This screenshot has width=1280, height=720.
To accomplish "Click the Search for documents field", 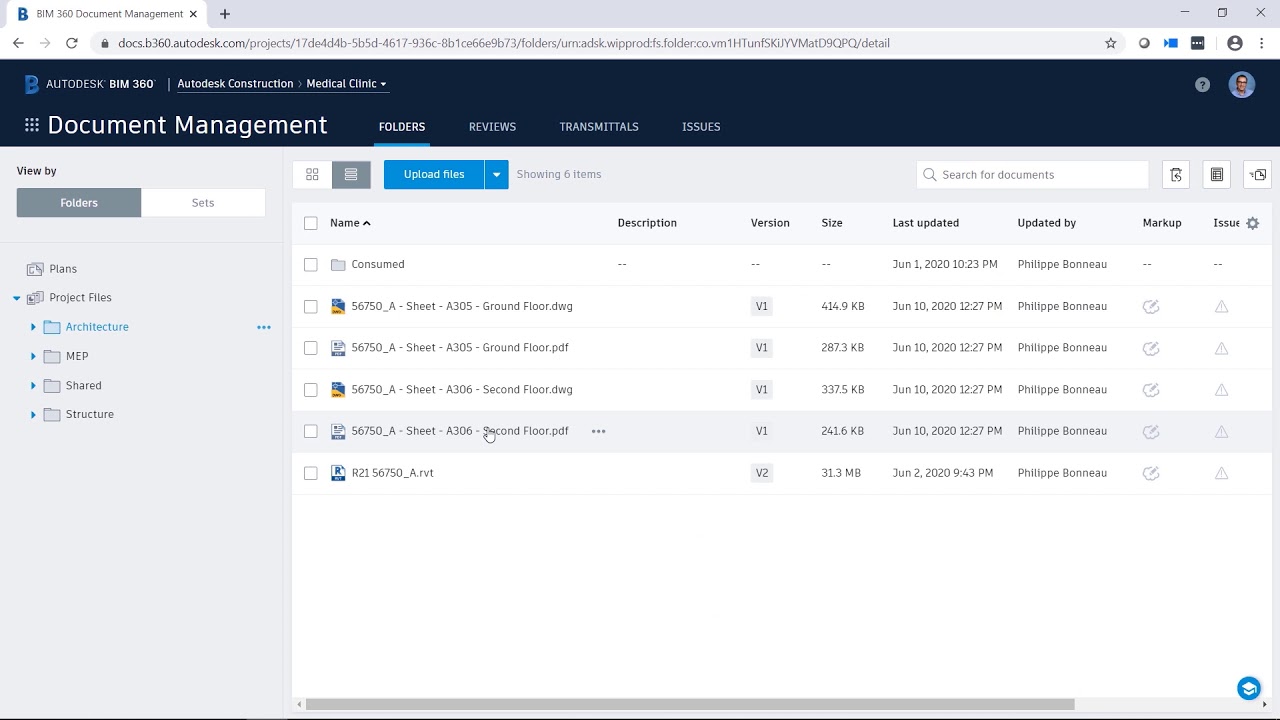I will (1032, 175).
